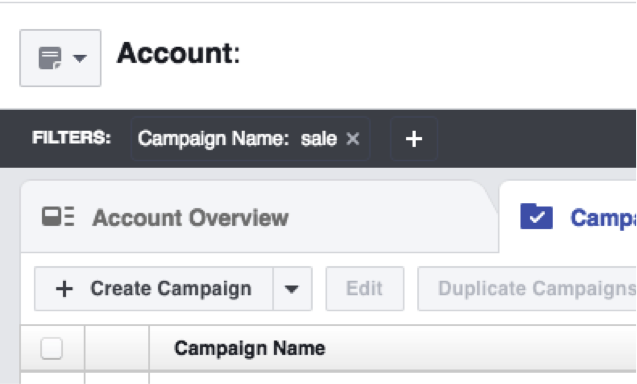The image size is (637, 384).
Task: Click the Campaigns folder checkmark icon
Action: (x=536, y=216)
